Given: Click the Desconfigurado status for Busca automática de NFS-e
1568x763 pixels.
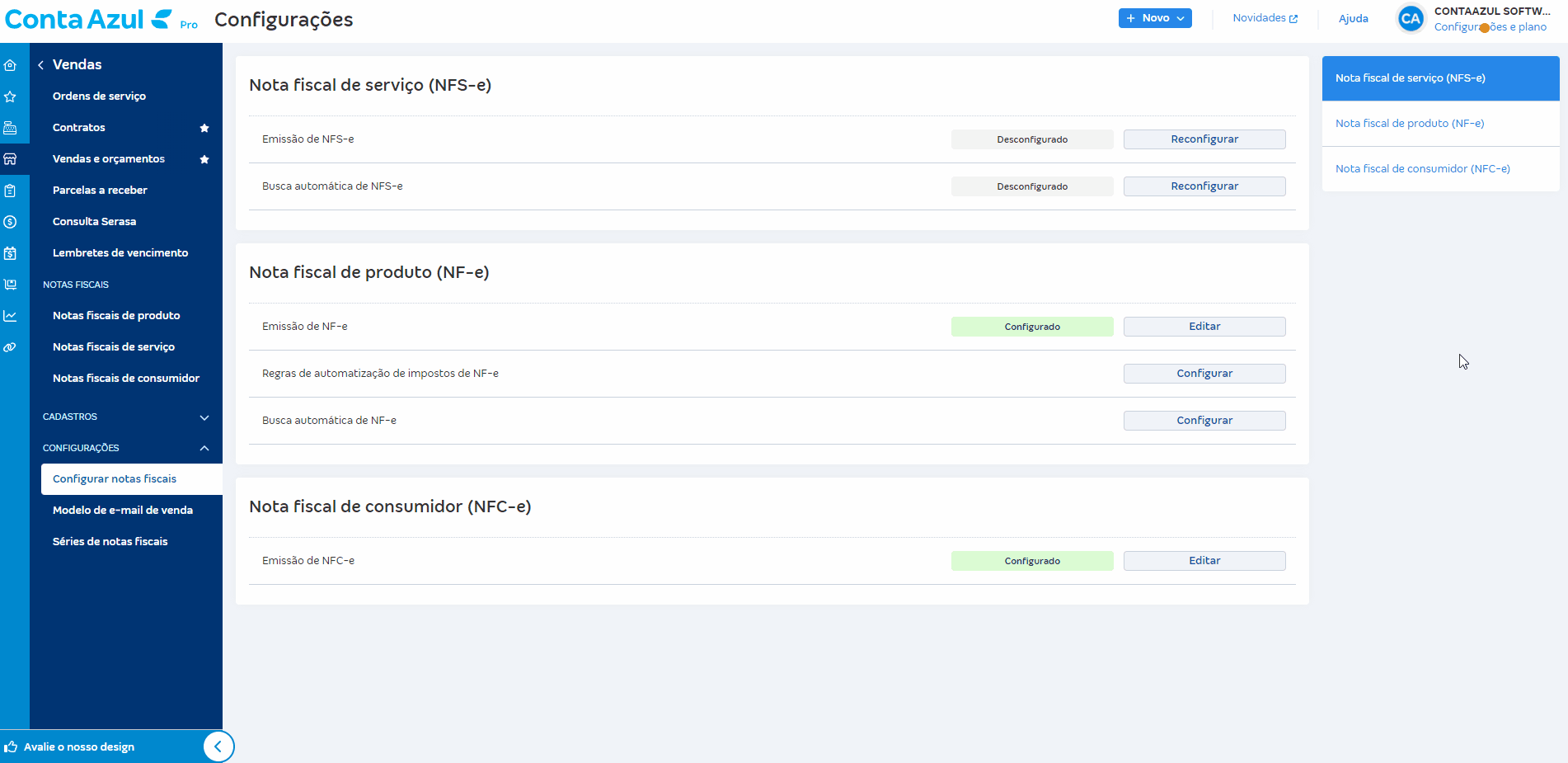Looking at the screenshot, I should [1032, 186].
